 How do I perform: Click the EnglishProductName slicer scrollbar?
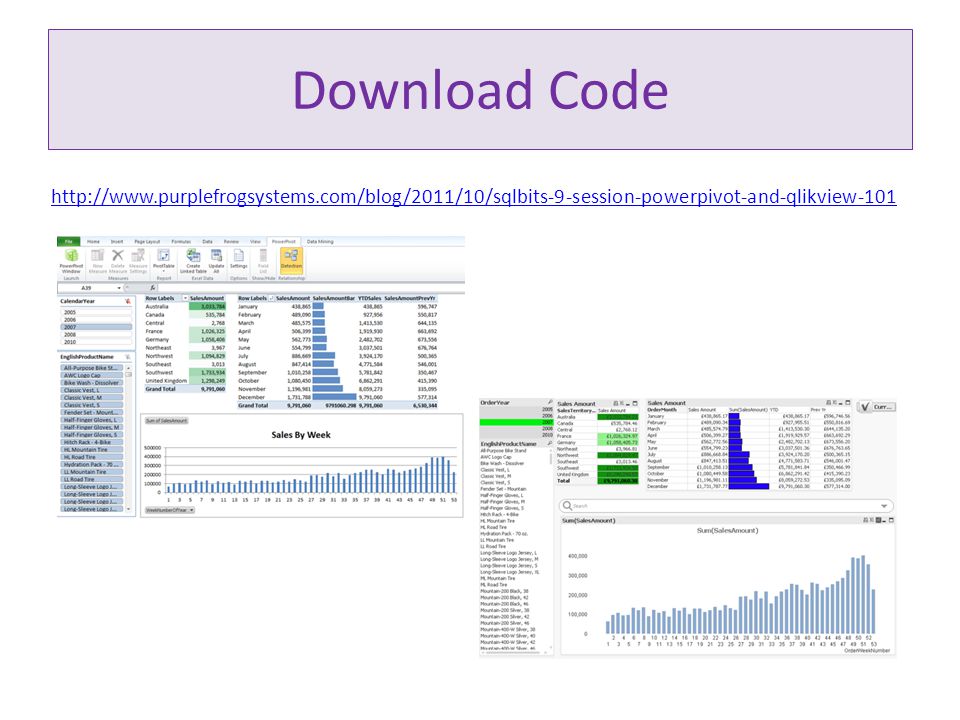pyautogui.click(x=129, y=438)
